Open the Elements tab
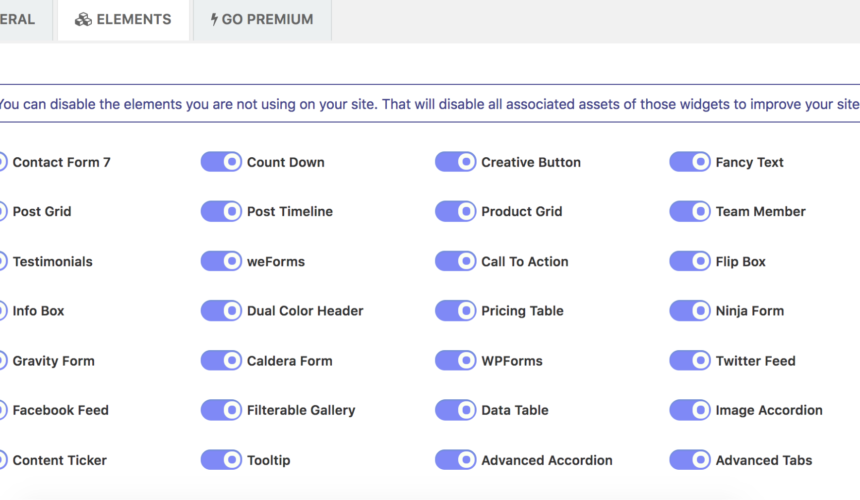The height and width of the screenshot is (500, 860). click(x=123, y=20)
